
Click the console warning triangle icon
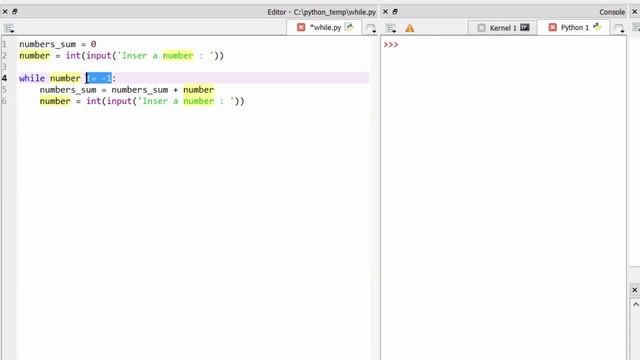point(409,28)
